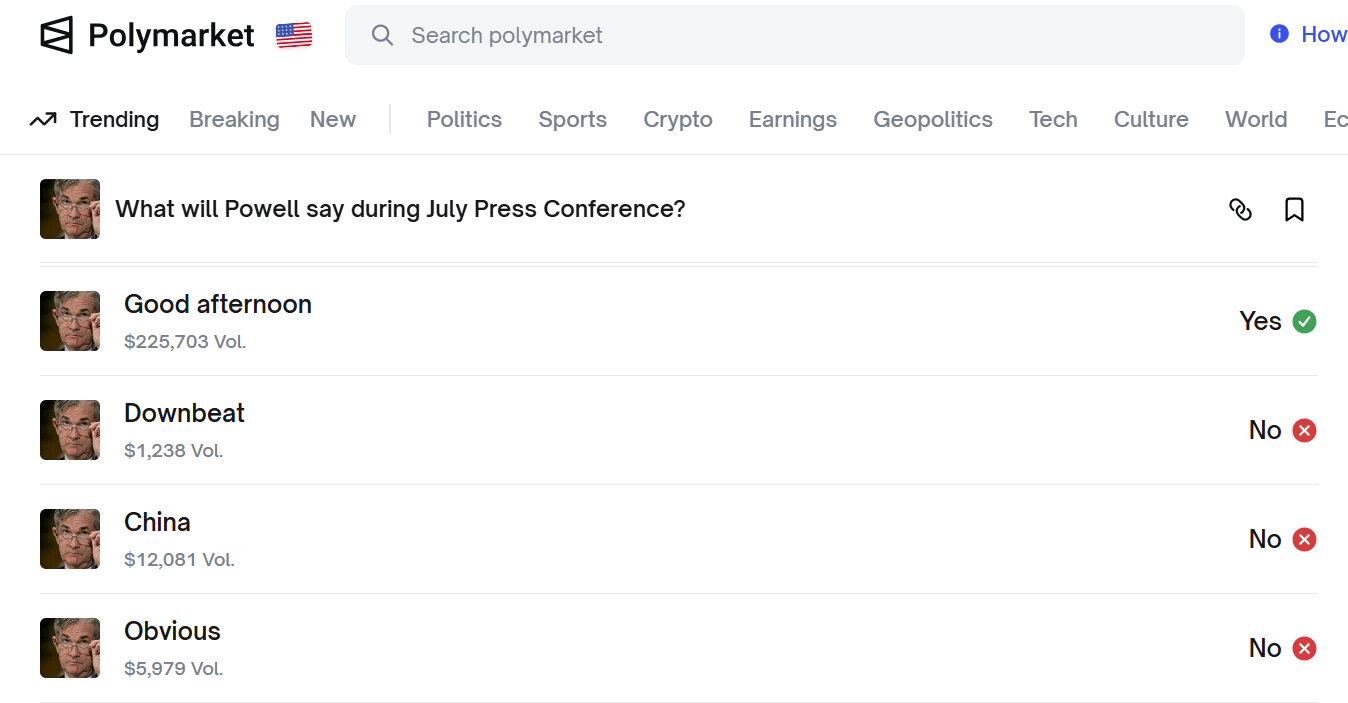Copy market link with chain icon
The height and width of the screenshot is (703, 1348).
[1240, 209]
